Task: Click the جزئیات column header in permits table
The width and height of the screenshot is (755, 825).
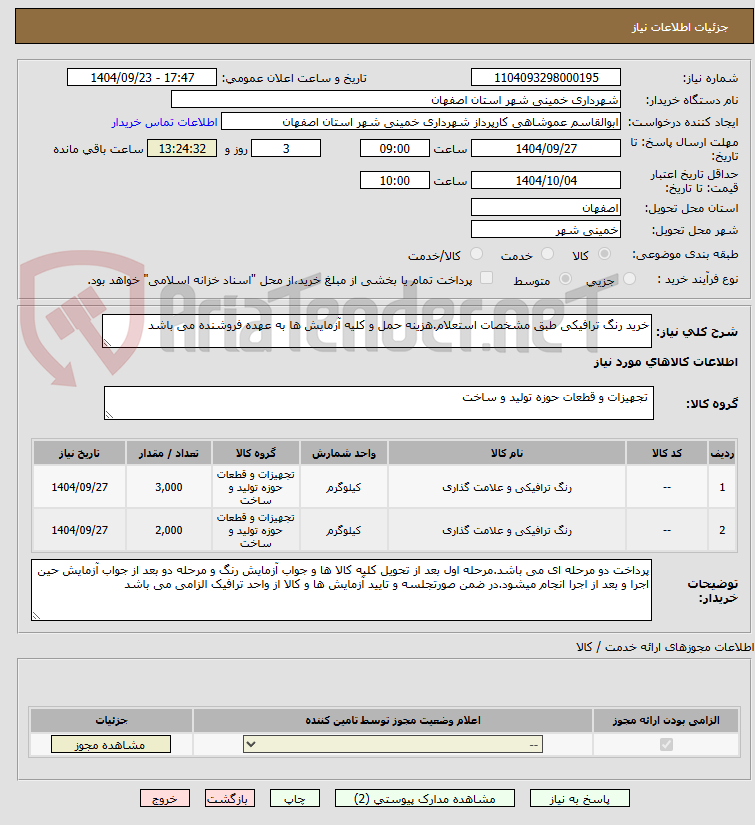Action: click(x=112, y=720)
